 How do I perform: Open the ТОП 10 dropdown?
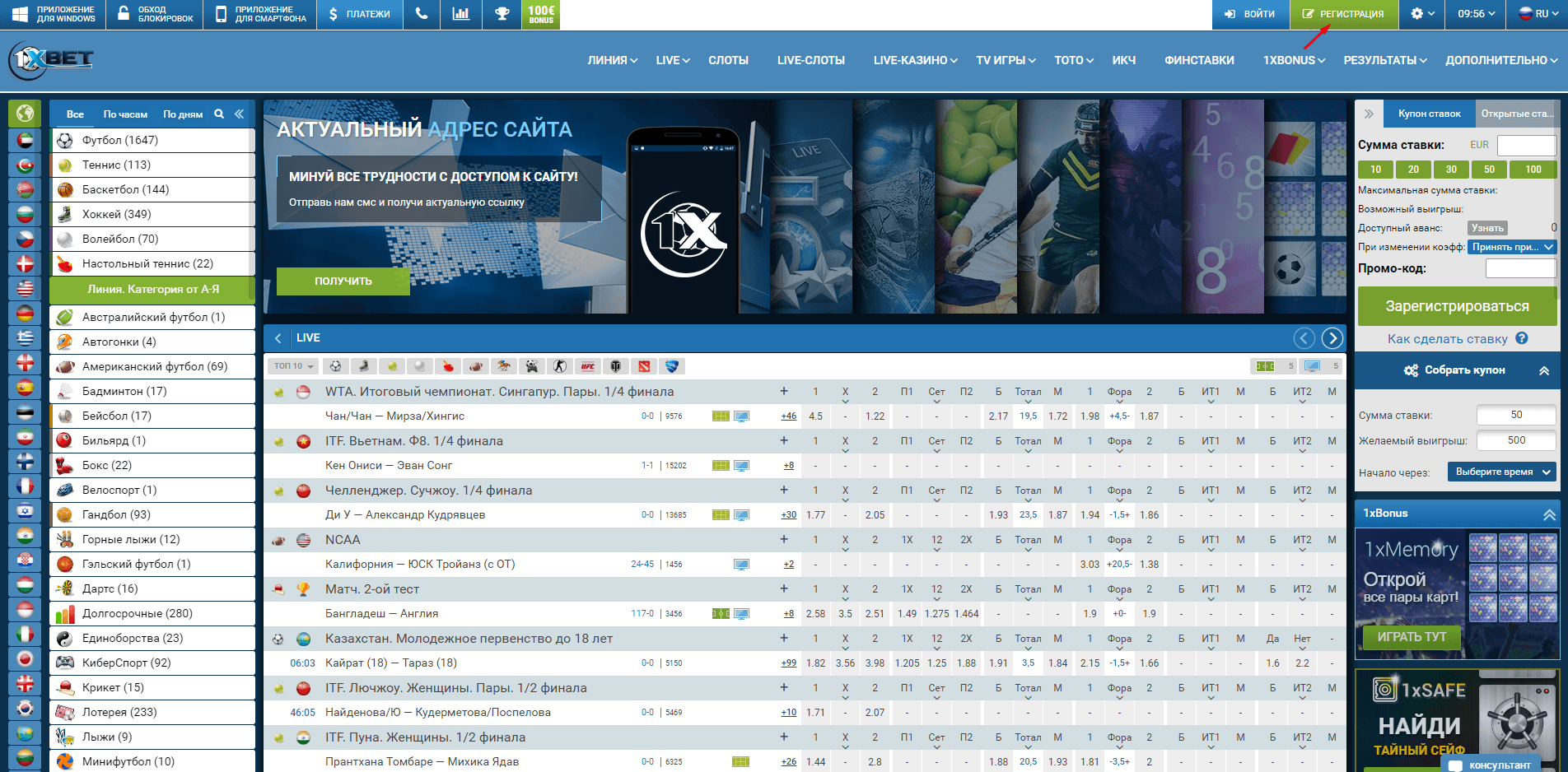(294, 366)
